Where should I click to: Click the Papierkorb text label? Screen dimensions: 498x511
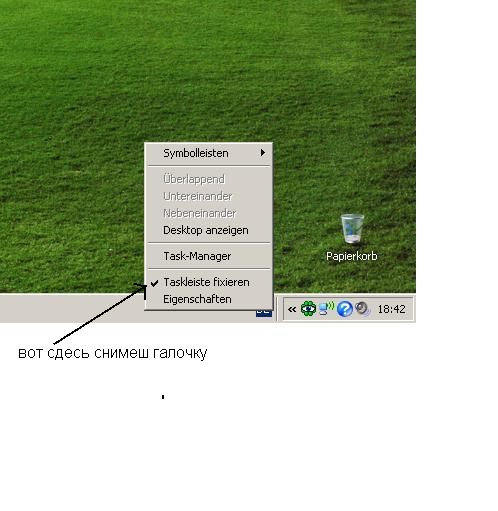pos(352,256)
